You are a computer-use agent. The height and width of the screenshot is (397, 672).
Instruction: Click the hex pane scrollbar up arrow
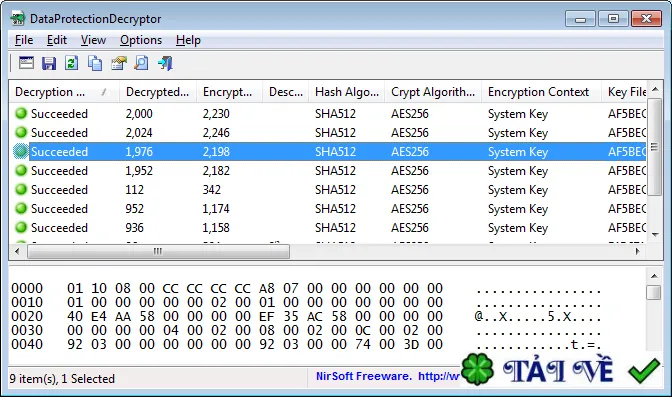coord(654,276)
